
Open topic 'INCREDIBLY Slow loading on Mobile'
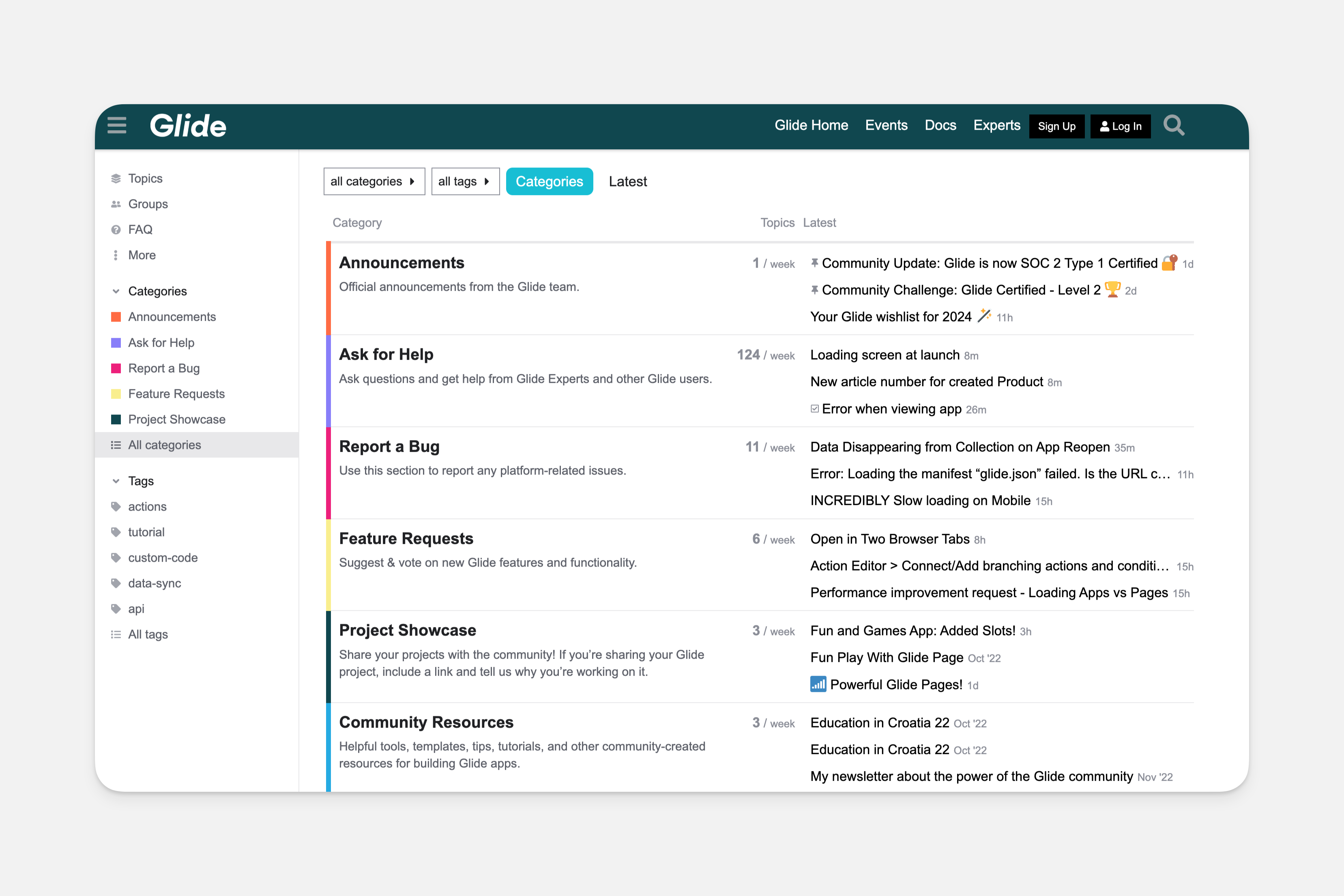click(x=920, y=501)
